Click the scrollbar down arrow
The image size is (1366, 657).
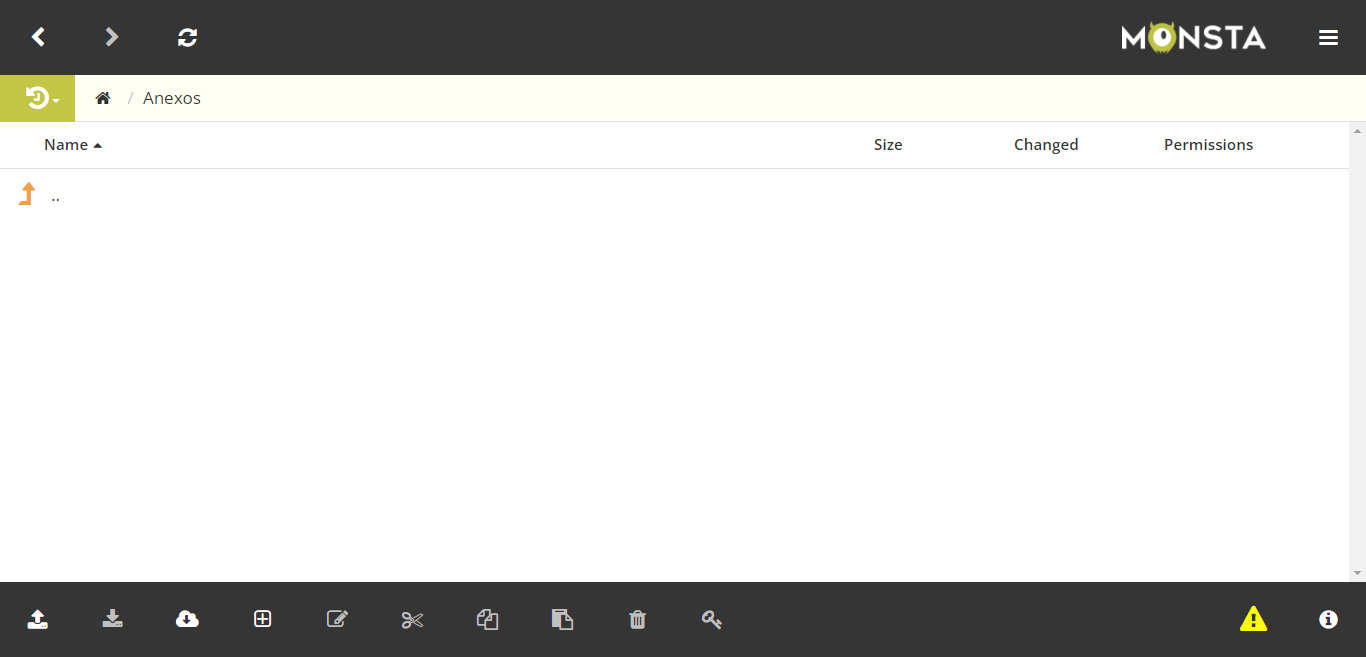[1358, 573]
